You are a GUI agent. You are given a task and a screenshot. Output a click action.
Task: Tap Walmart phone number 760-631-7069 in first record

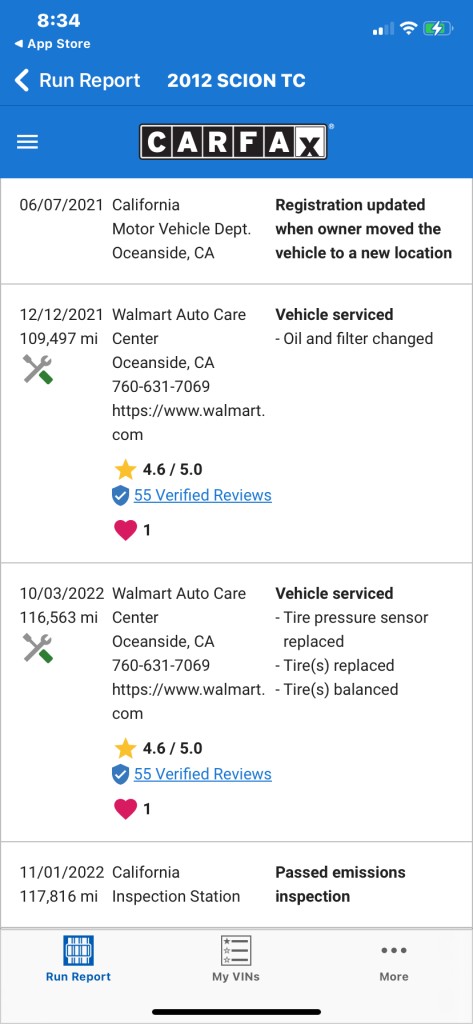pyautogui.click(x=161, y=387)
